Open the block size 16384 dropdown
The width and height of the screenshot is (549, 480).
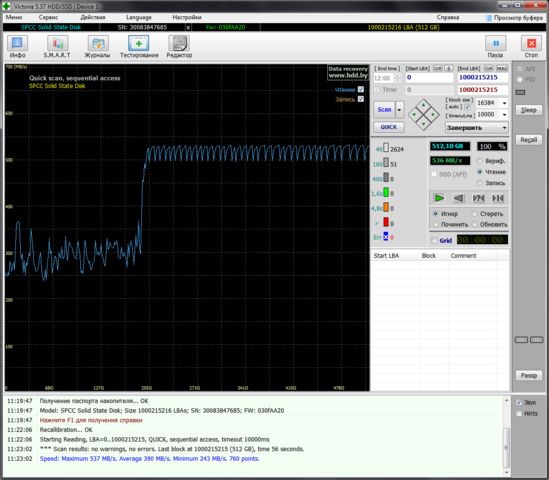492,103
